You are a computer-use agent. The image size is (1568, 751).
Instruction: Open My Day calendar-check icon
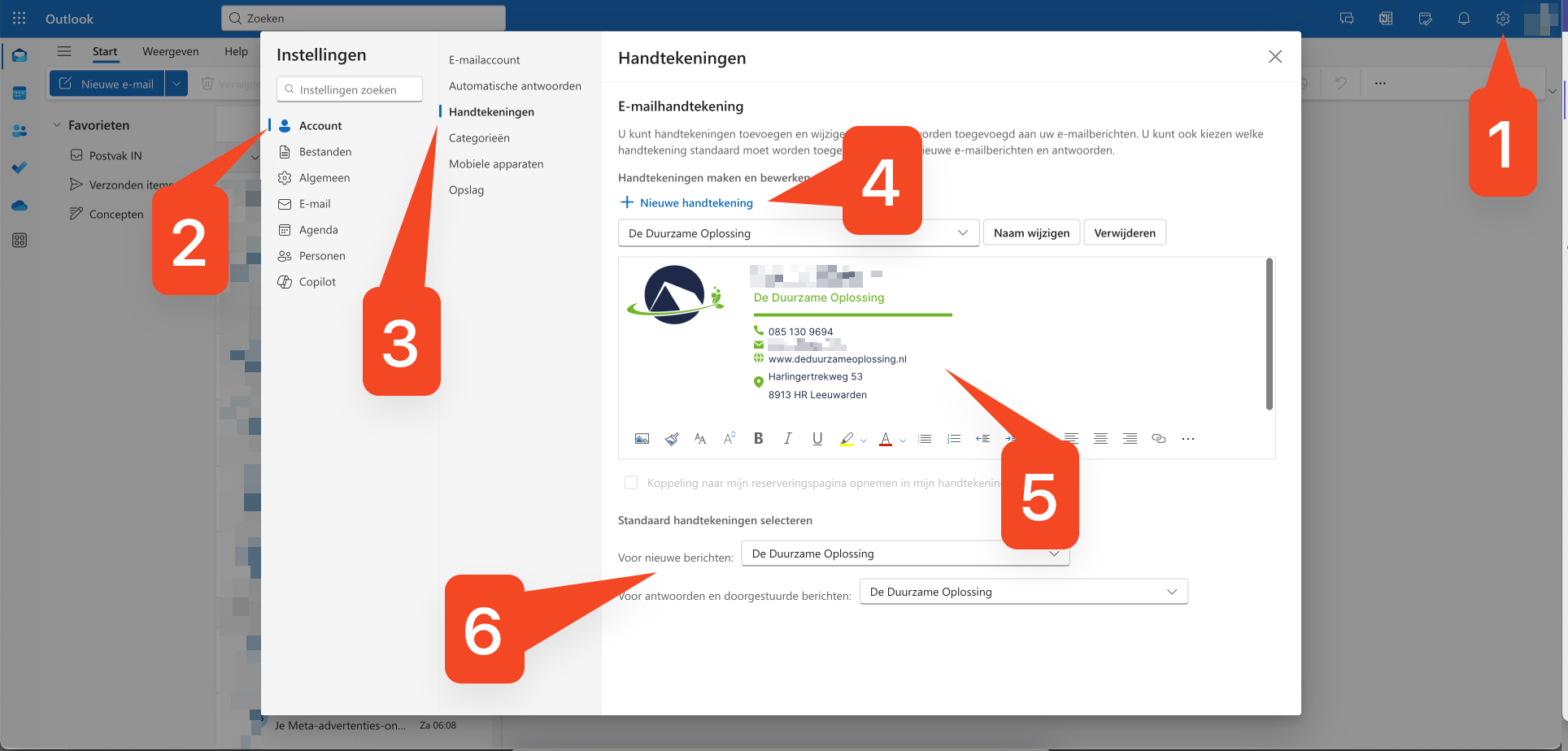tap(1425, 19)
